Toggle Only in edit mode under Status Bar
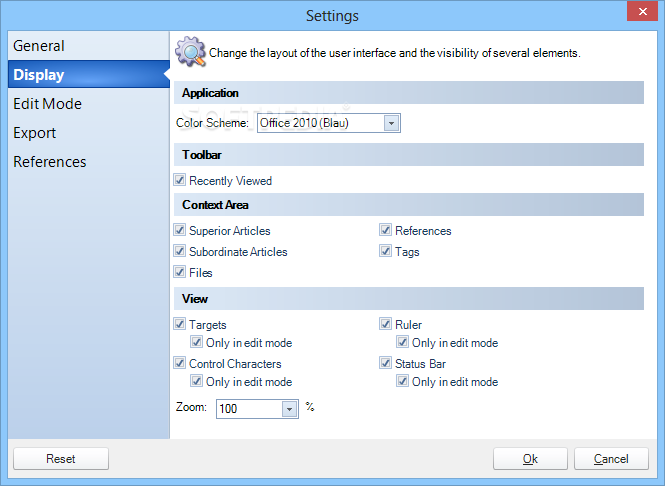665x486 pixels. [x=402, y=381]
